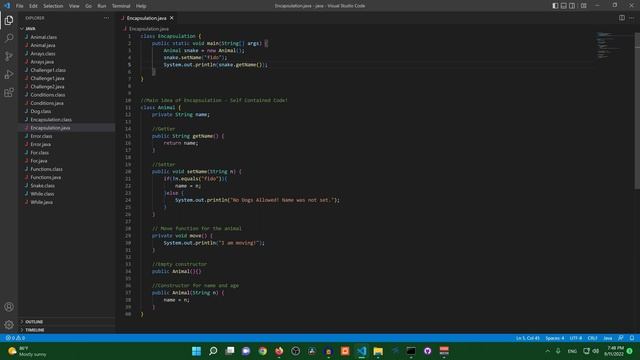Close the Encapsulation.java tab
Image resolution: width=640 pixels, height=360 pixels.
(171, 18)
